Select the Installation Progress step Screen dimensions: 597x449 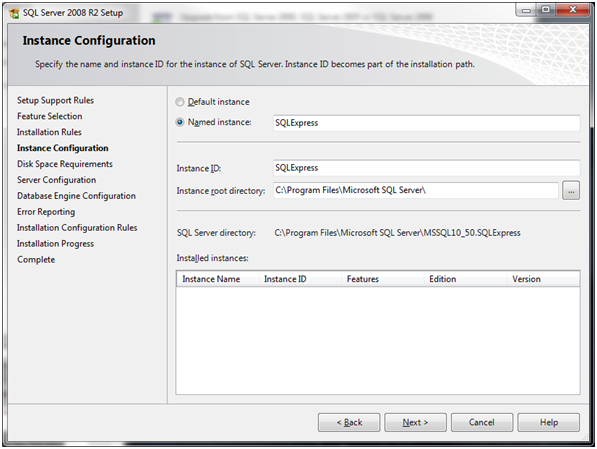click(x=55, y=244)
